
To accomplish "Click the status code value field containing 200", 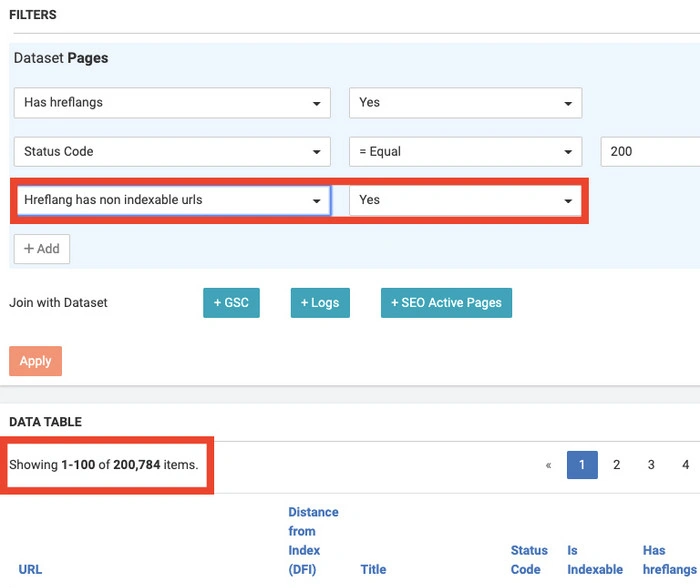I will pyautogui.click(x=648, y=152).
